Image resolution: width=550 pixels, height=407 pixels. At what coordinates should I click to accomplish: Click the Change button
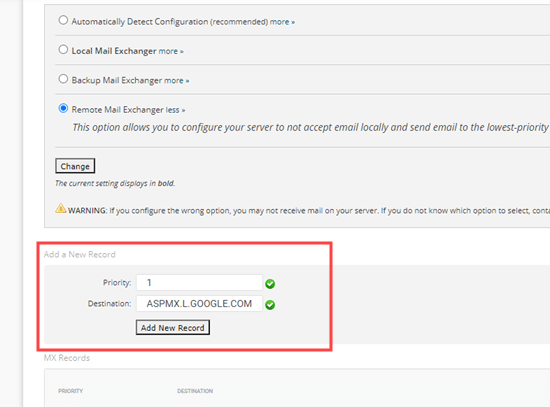click(75, 166)
